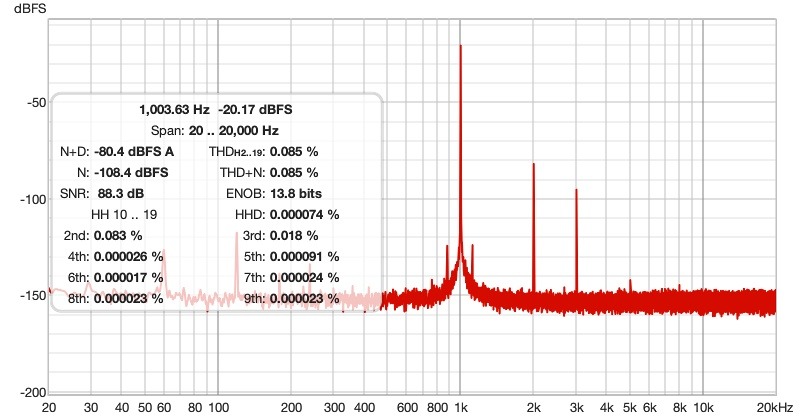The width and height of the screenshot is (800, 420).
Task: Click the N+D -80.4 dBFS A value
Action: 134,152
